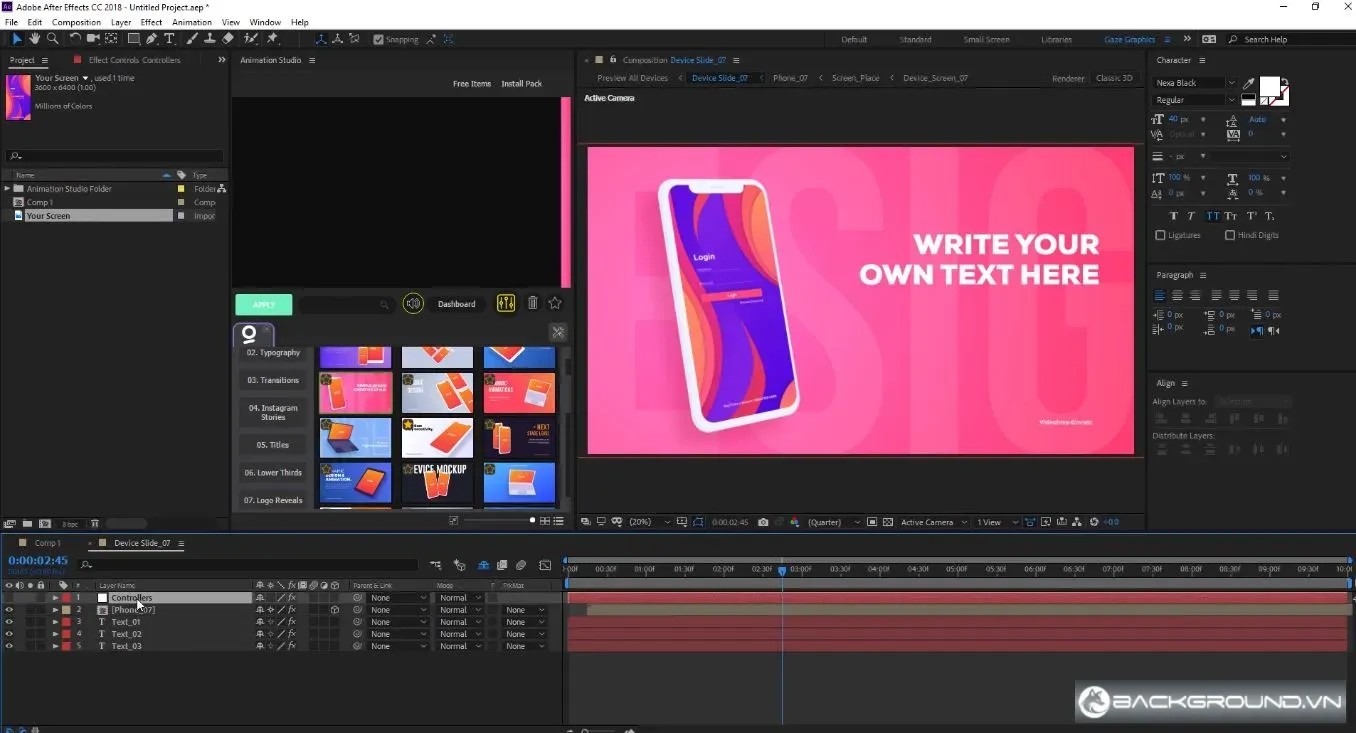The height and width of the screenshot is (733, 1356).
Task: Open the 03. Transitions category
Action: click(273, 380)
